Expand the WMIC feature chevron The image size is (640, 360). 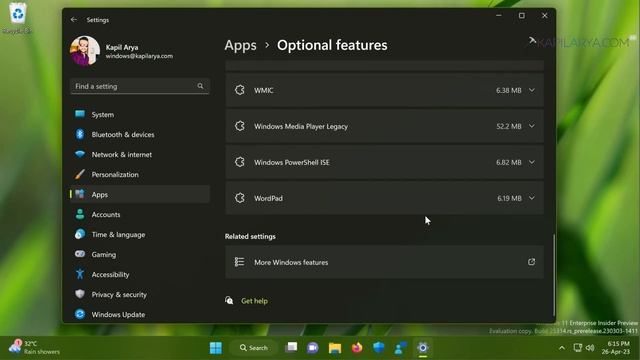click(x=532, y=90)
